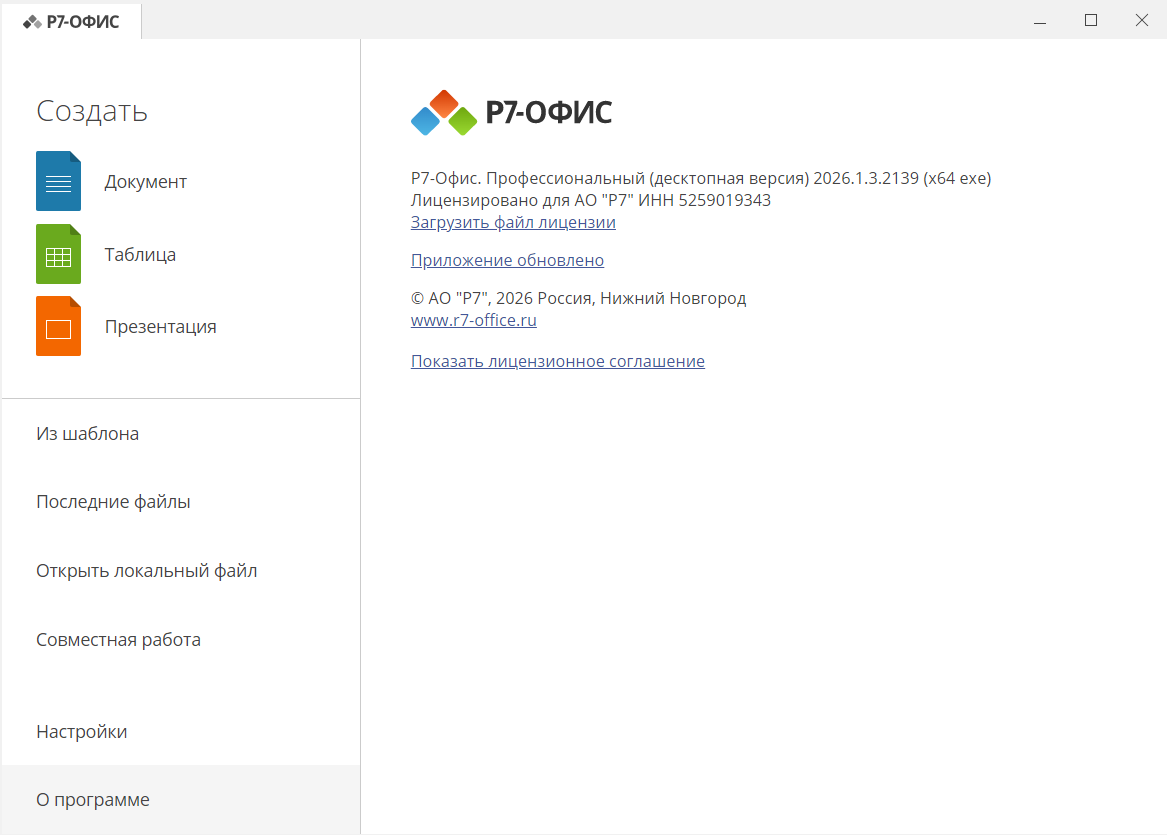Open Показать лицензионное соглашение link
This screenshot has width=1167, height=835.
tap(557, 361)
